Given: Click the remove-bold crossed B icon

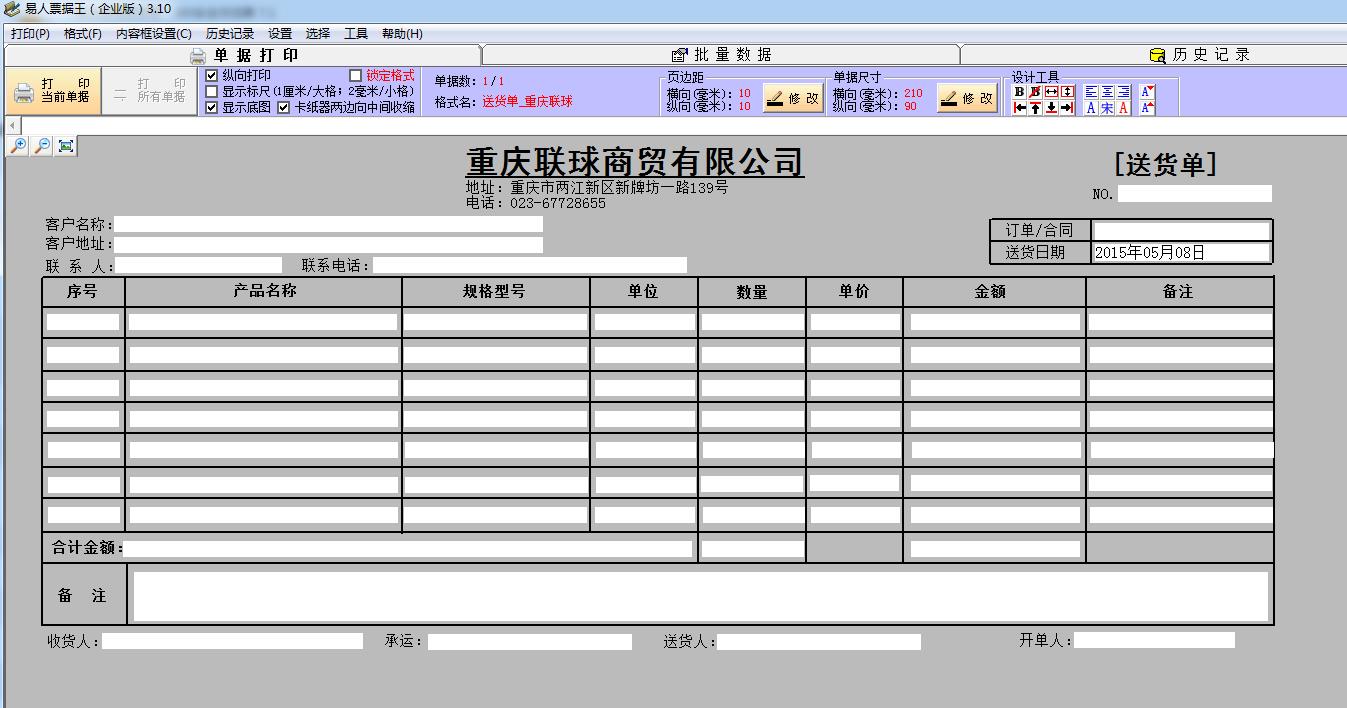Looking at the screenshot, I should 1035,91.
